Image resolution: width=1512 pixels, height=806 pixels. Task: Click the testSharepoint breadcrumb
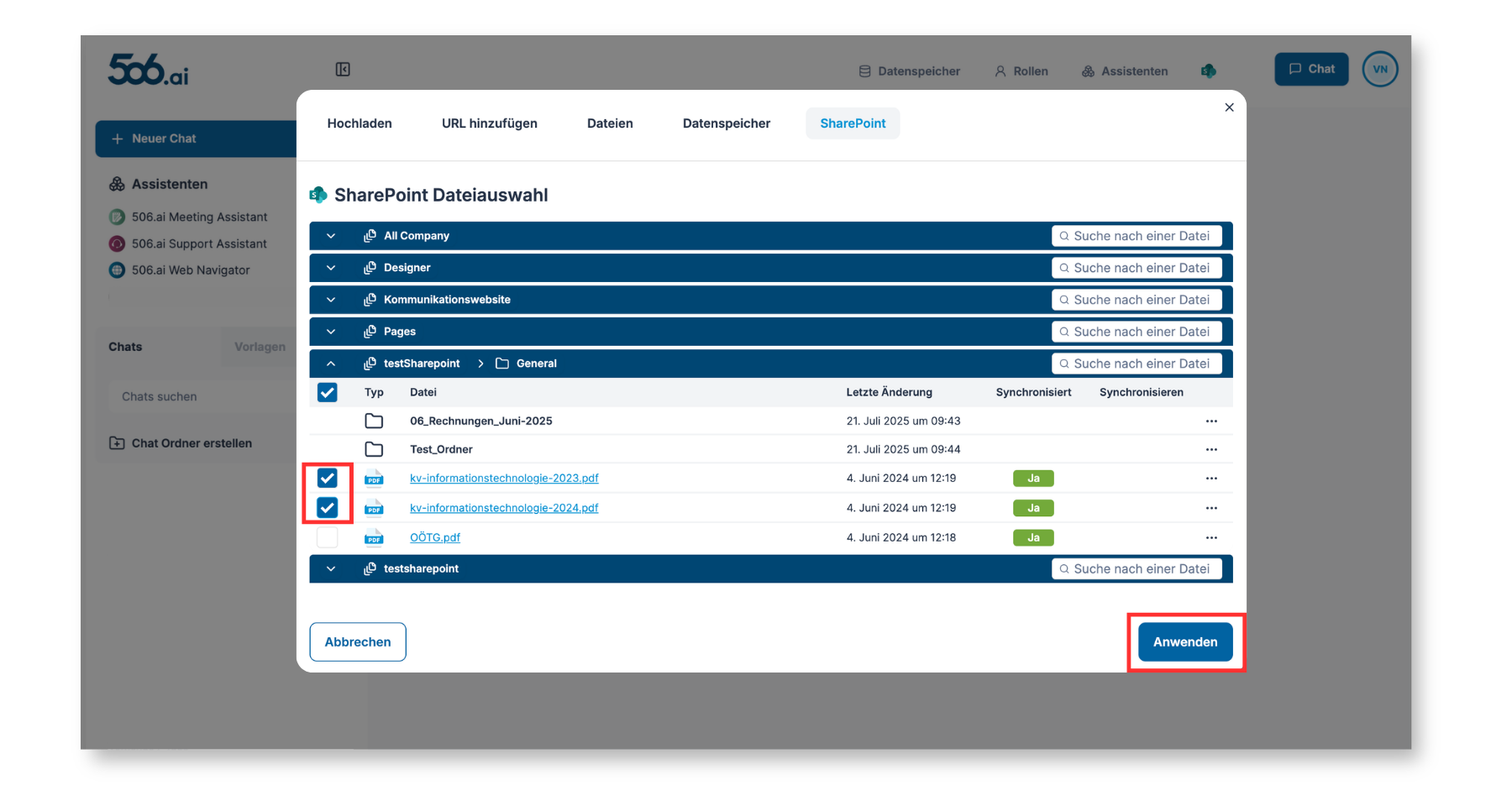coord(422,364)
